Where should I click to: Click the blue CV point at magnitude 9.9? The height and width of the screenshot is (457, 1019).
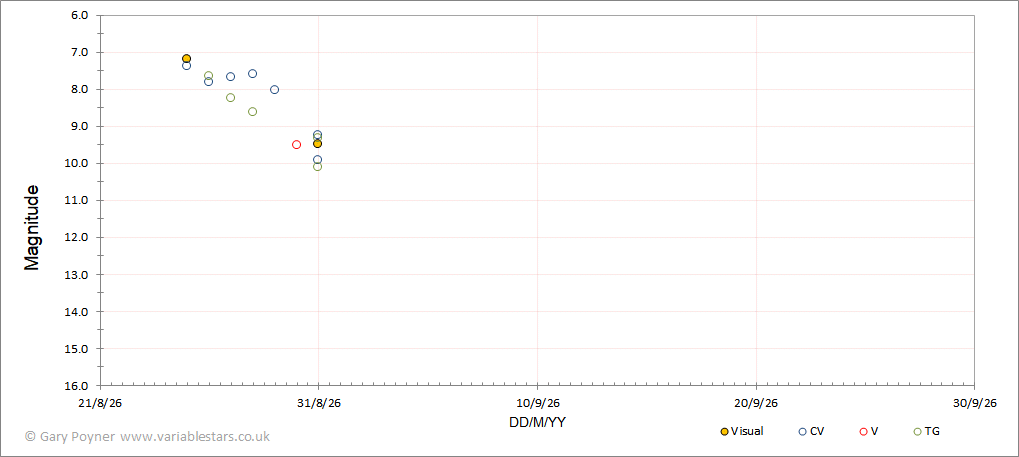coord(317,159)
